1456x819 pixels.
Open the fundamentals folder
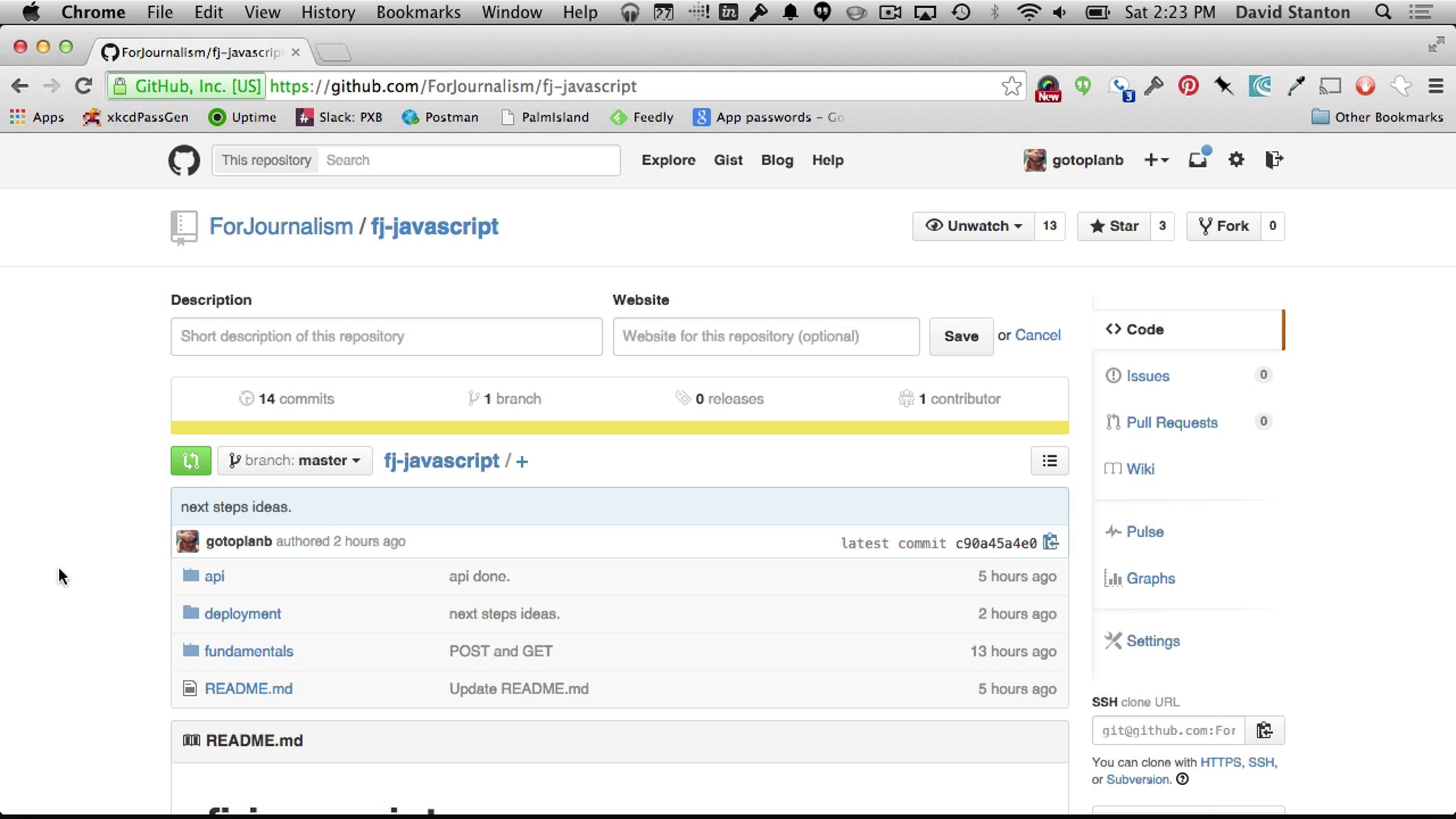pyautogui.click(x=249, y=651)
